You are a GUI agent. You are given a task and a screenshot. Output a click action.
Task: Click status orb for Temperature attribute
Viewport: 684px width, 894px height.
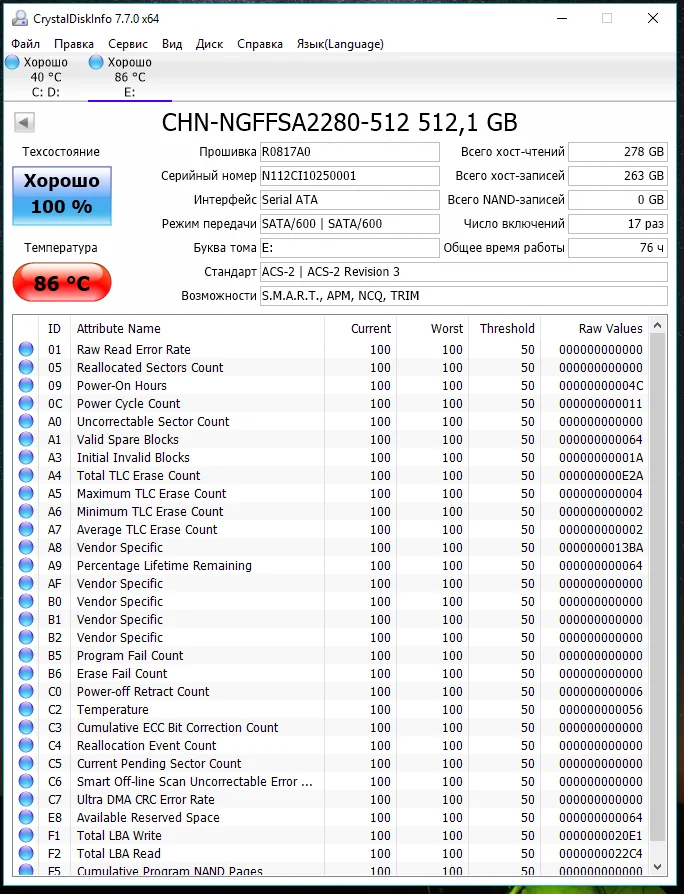click(x=26, y=709)
